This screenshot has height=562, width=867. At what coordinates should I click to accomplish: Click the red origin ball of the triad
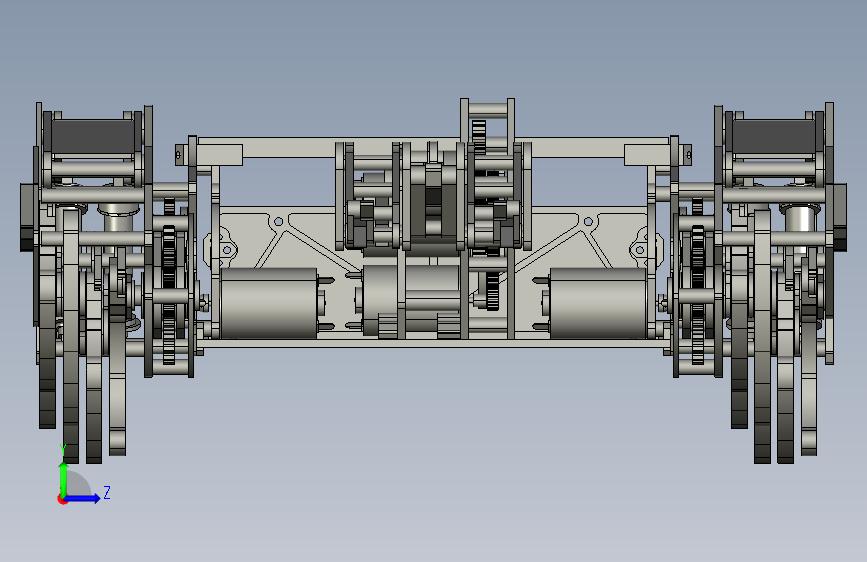pos(62,499)
